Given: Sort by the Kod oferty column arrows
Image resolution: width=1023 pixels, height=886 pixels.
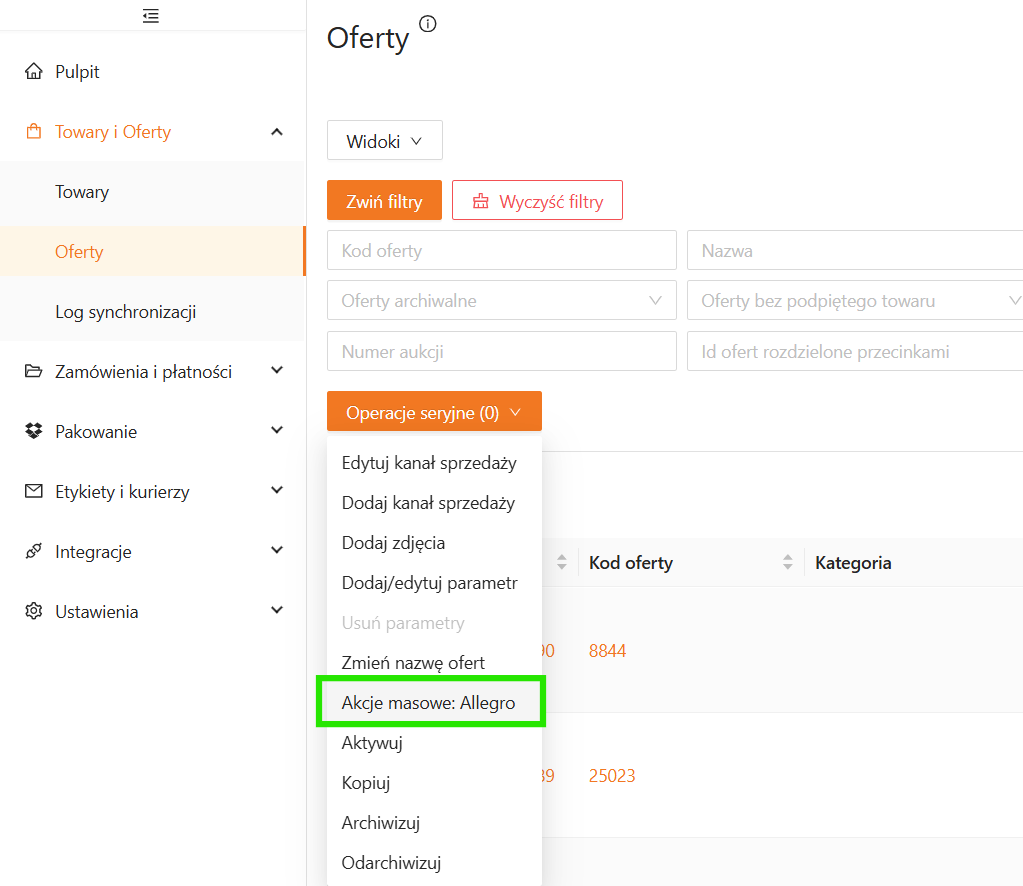Looking at the screenshot, I should point(788,563).
